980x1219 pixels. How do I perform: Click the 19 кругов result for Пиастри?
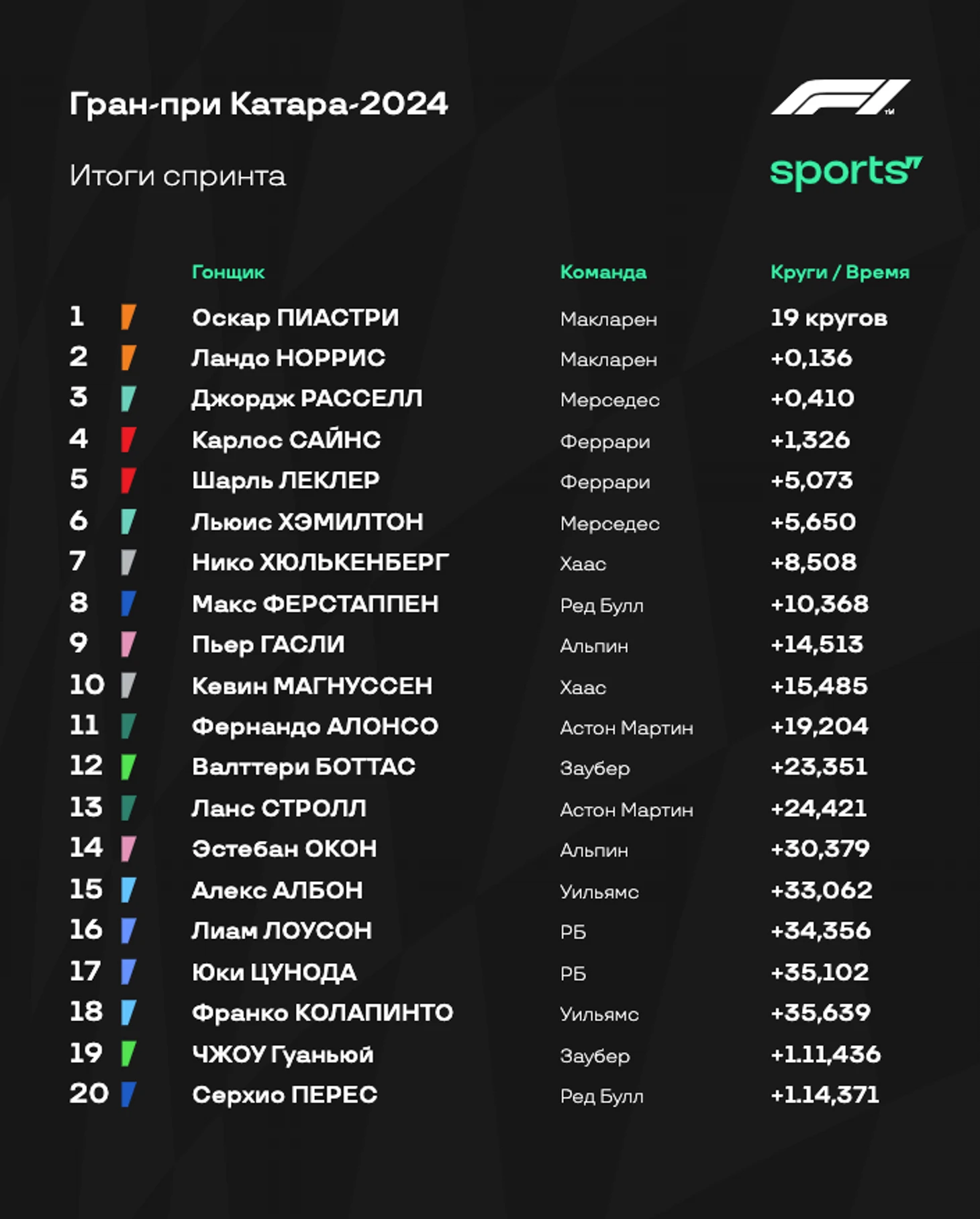point(828,318)
